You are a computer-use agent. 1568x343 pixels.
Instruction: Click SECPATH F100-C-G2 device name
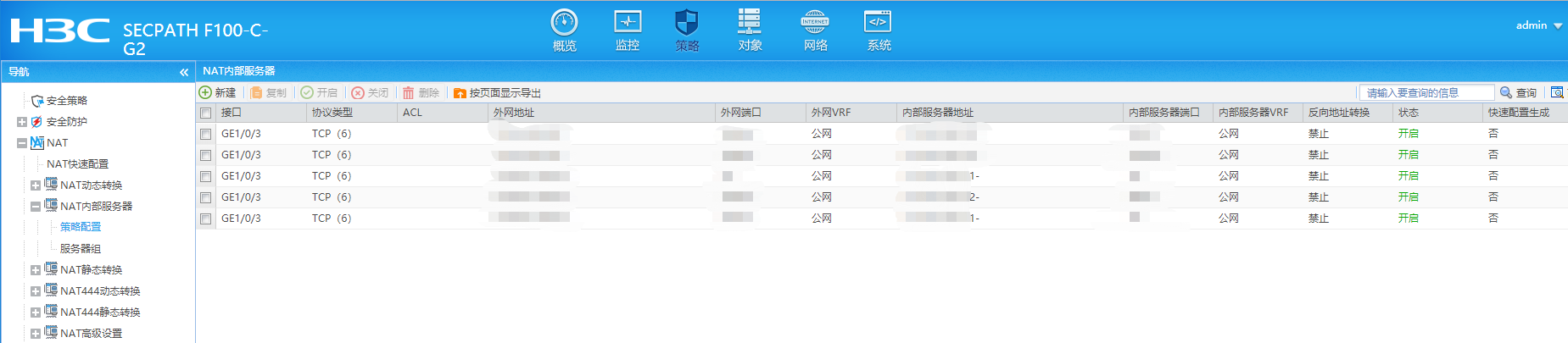coord(196,39)
